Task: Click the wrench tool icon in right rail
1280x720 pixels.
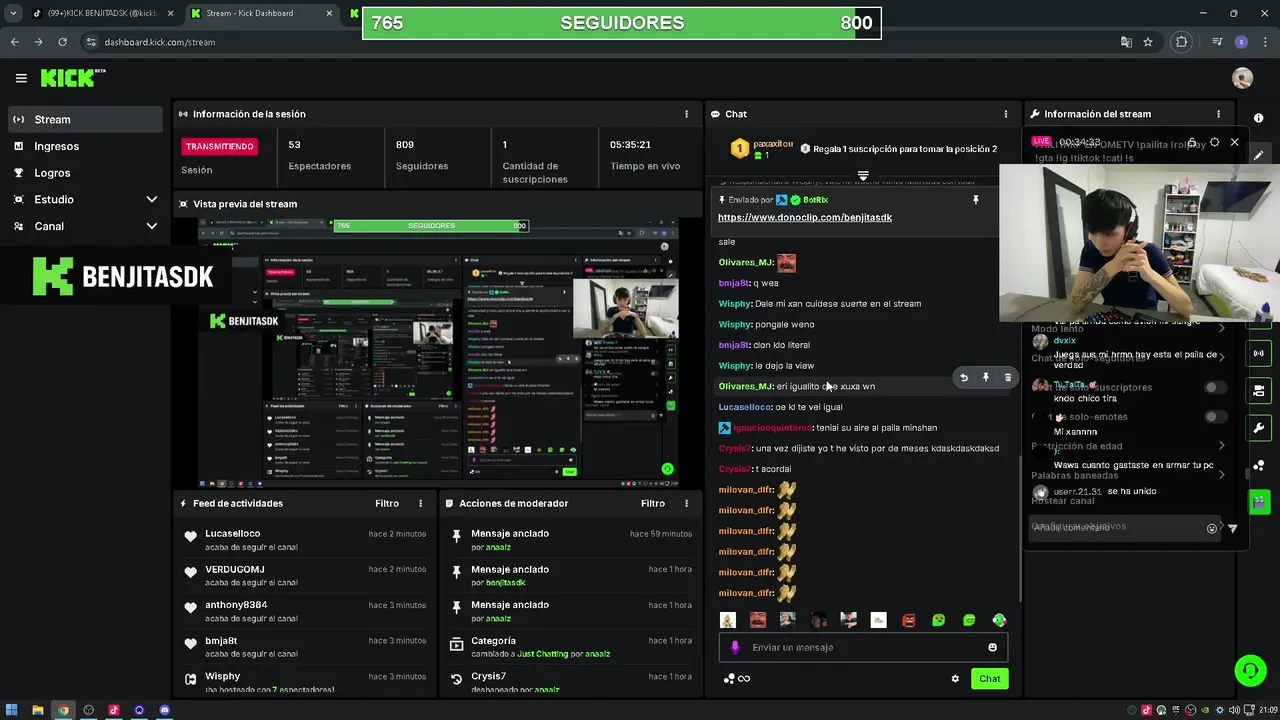Action: coord(1259,428)
